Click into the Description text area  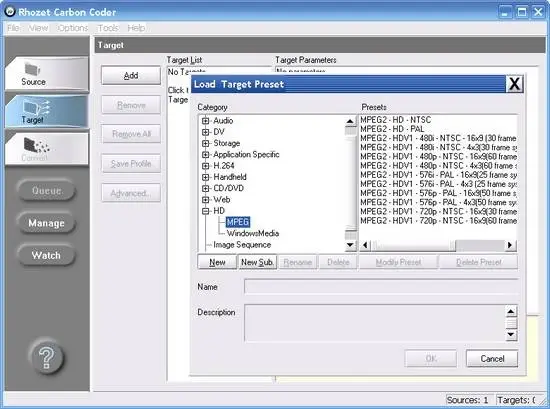pyautogui.click(x=375, y=323)
